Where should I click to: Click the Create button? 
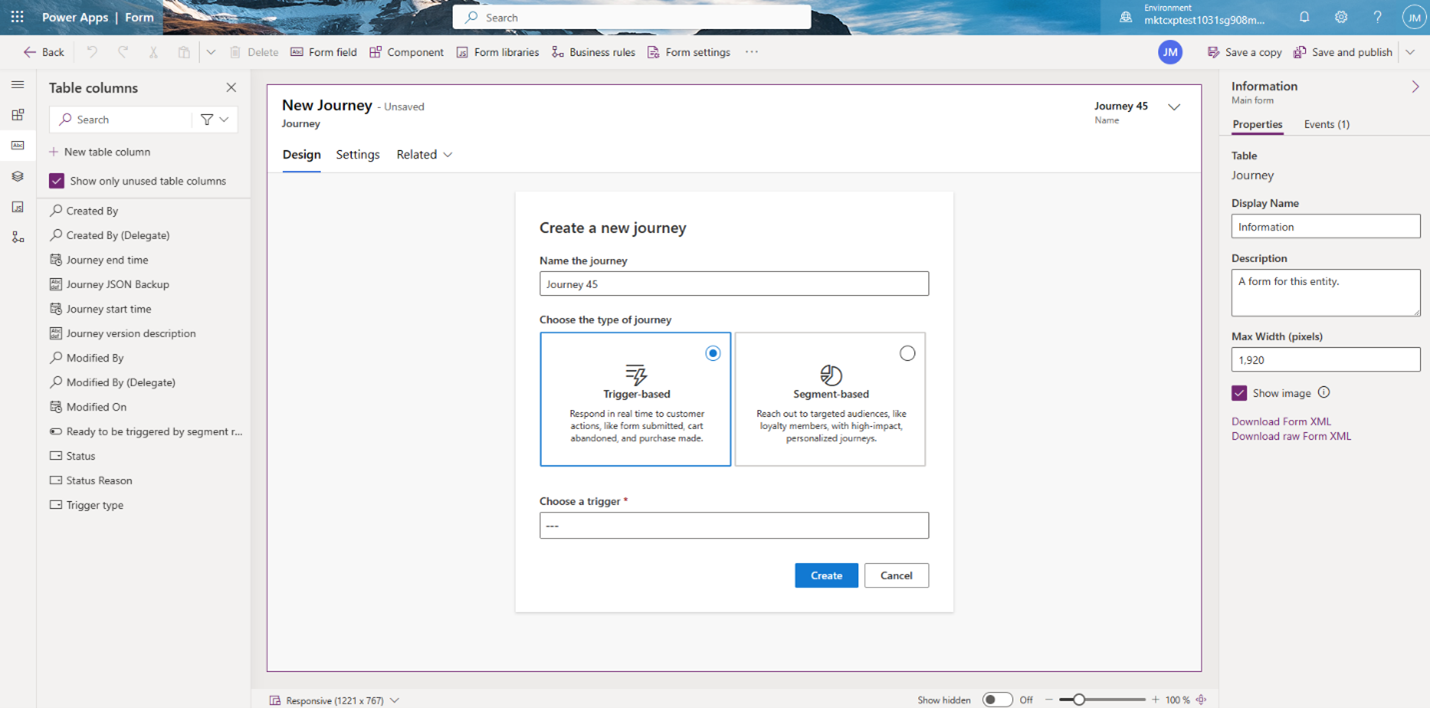point(826,576)
